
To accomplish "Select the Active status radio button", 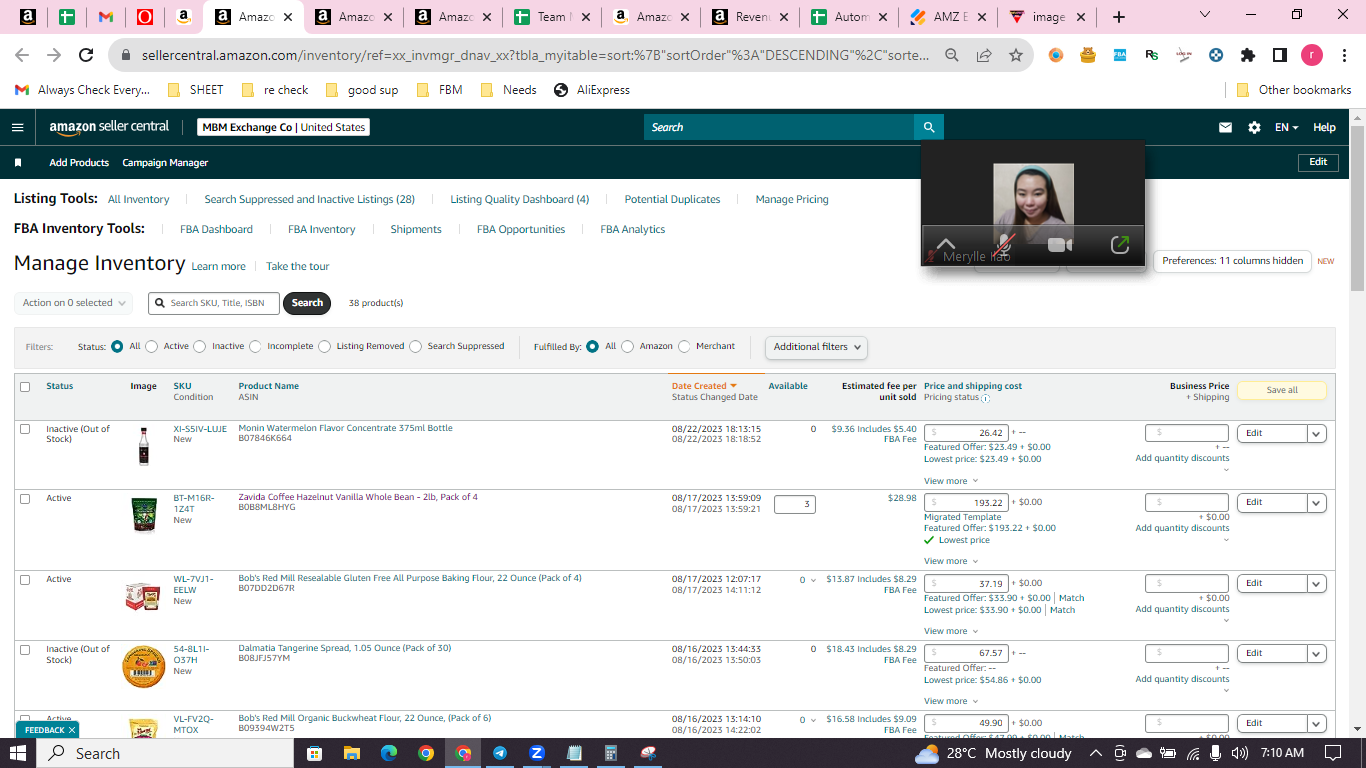I will 152,347.
